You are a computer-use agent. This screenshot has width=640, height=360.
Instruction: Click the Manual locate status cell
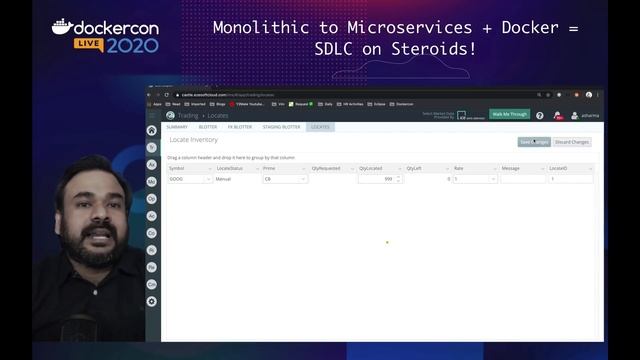point(224,179)
